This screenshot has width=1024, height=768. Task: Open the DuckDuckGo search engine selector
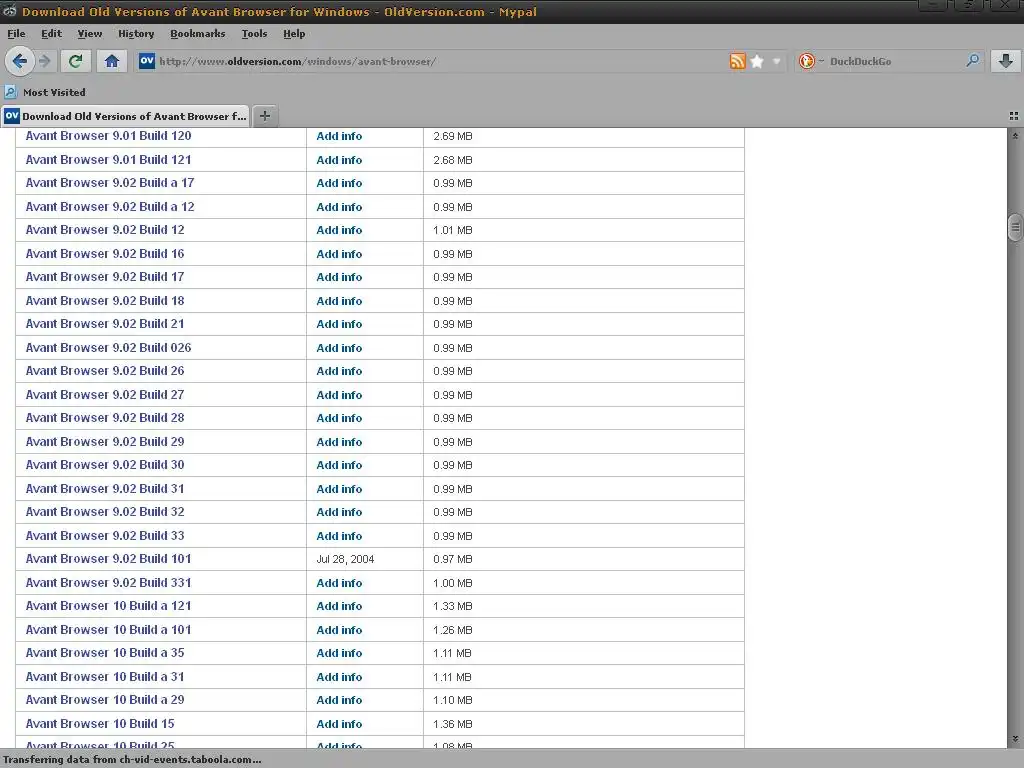pyautogui.click(x=810, y=61)
